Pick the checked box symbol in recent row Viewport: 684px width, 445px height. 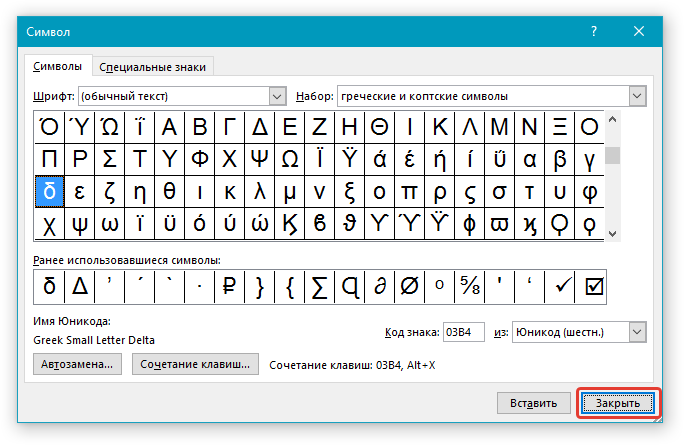point(591,287)
